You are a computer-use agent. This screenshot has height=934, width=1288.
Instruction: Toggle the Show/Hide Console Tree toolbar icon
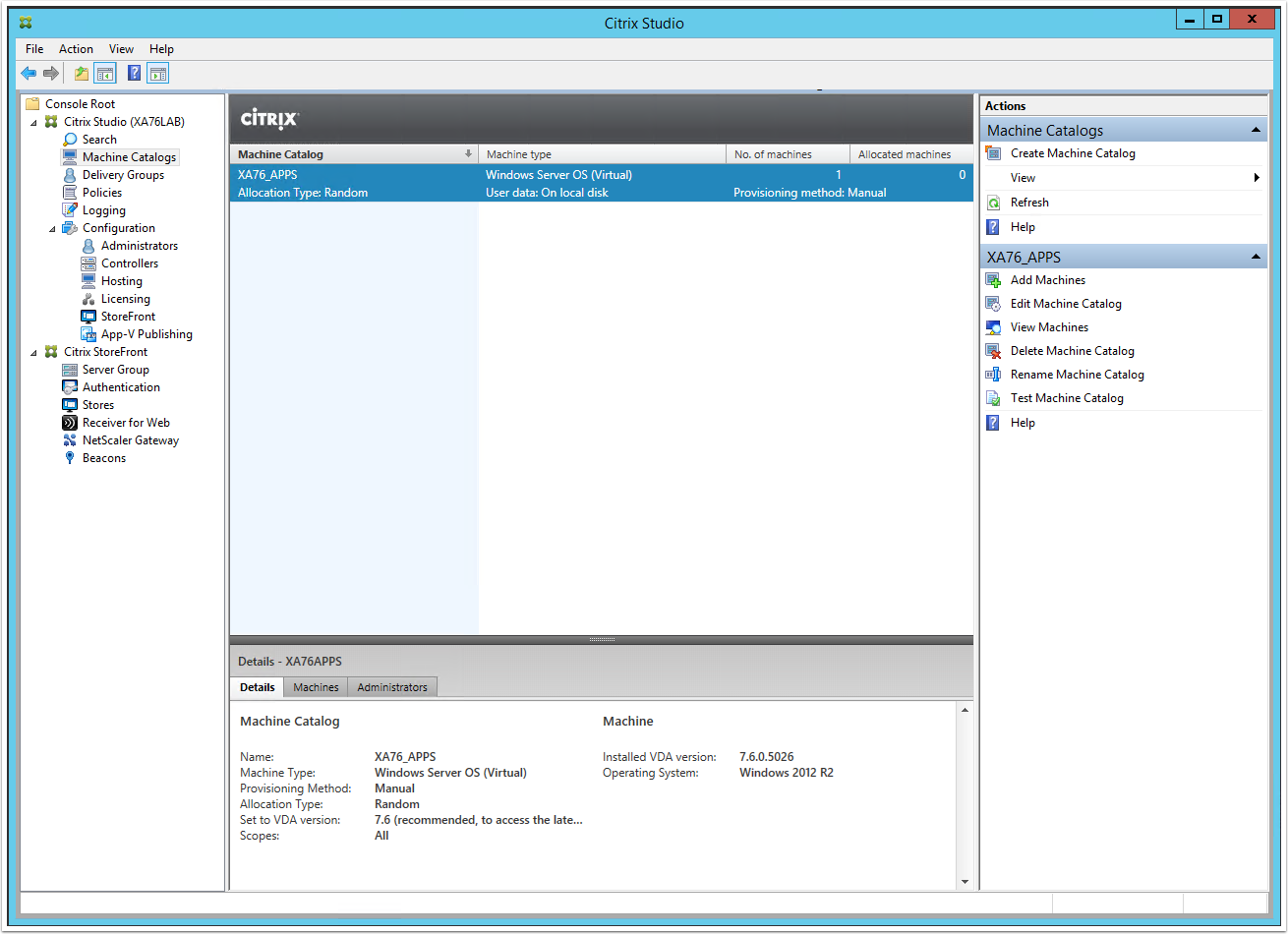coord(105,73)
